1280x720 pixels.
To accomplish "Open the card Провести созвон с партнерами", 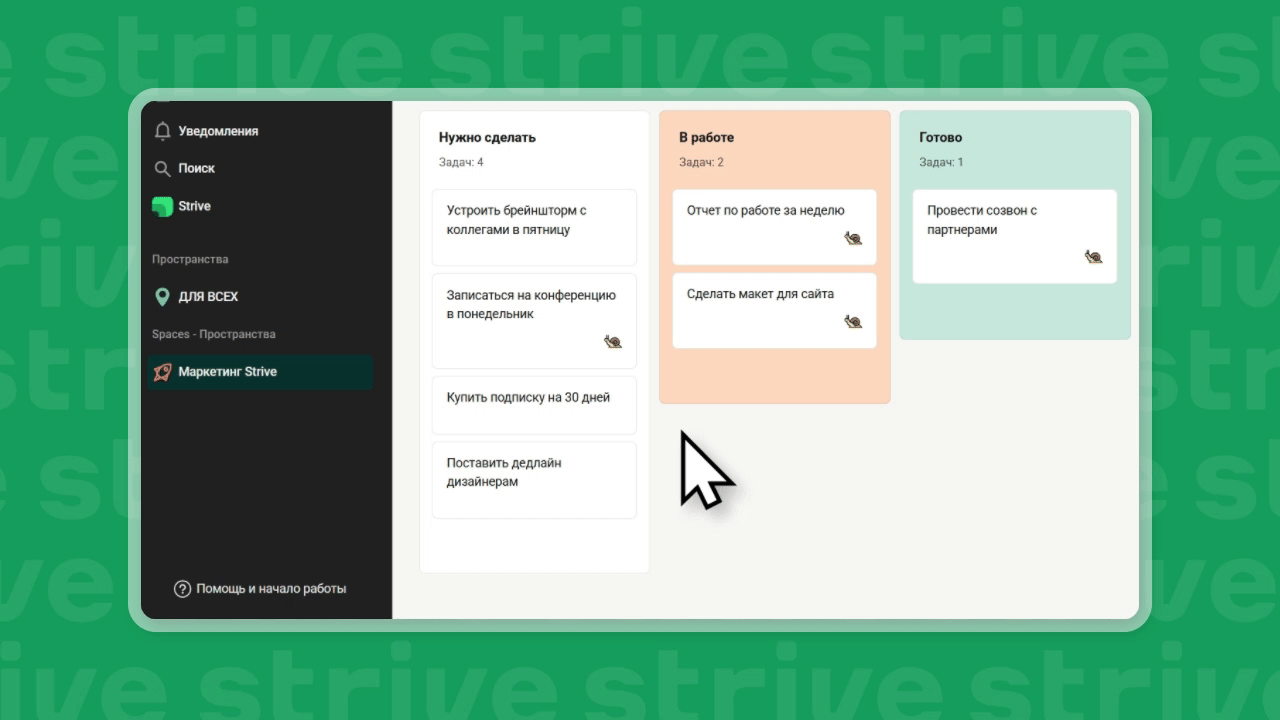I will click(x=1014, y=236).
